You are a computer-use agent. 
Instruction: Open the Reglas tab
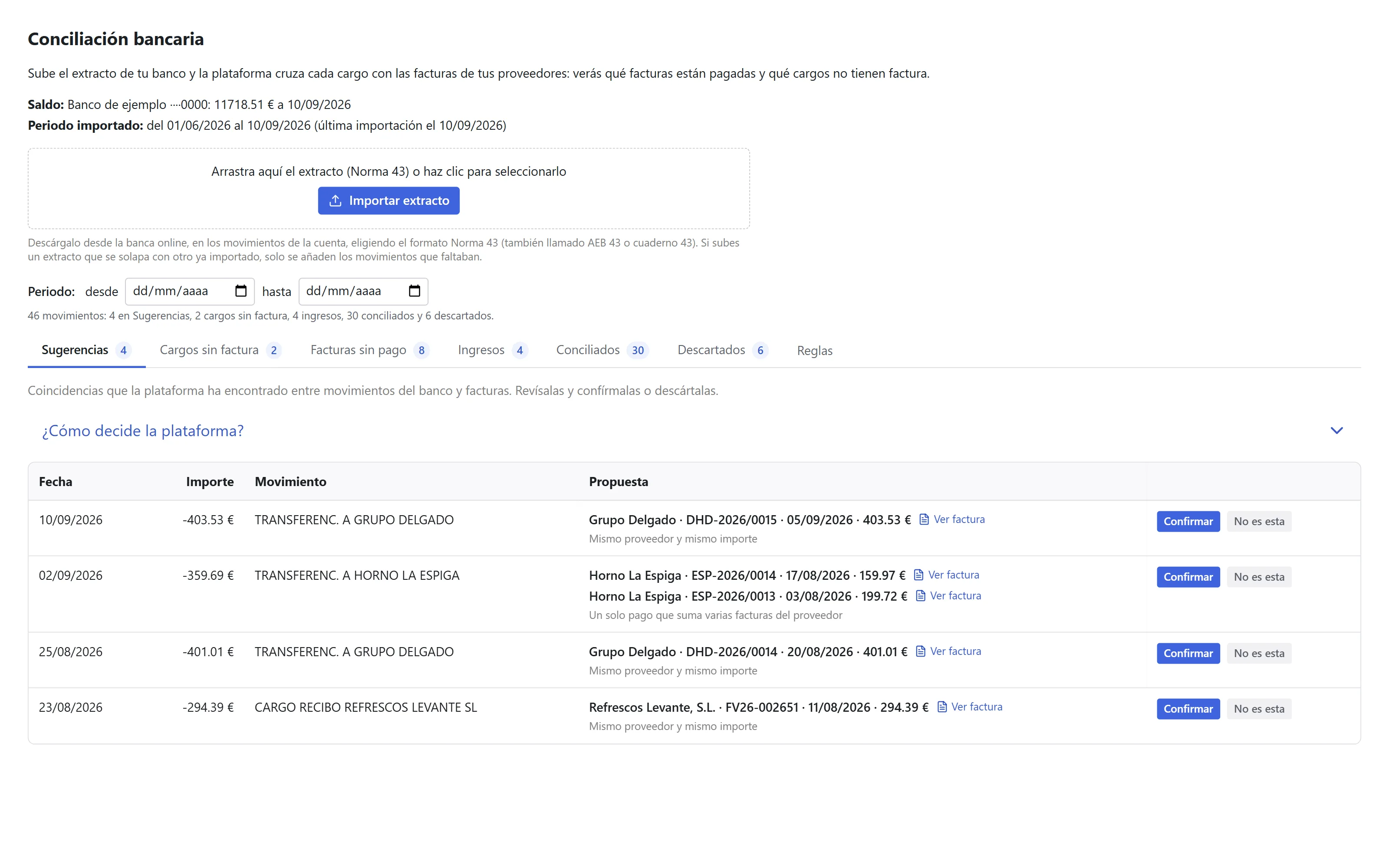tap(814, 351)
